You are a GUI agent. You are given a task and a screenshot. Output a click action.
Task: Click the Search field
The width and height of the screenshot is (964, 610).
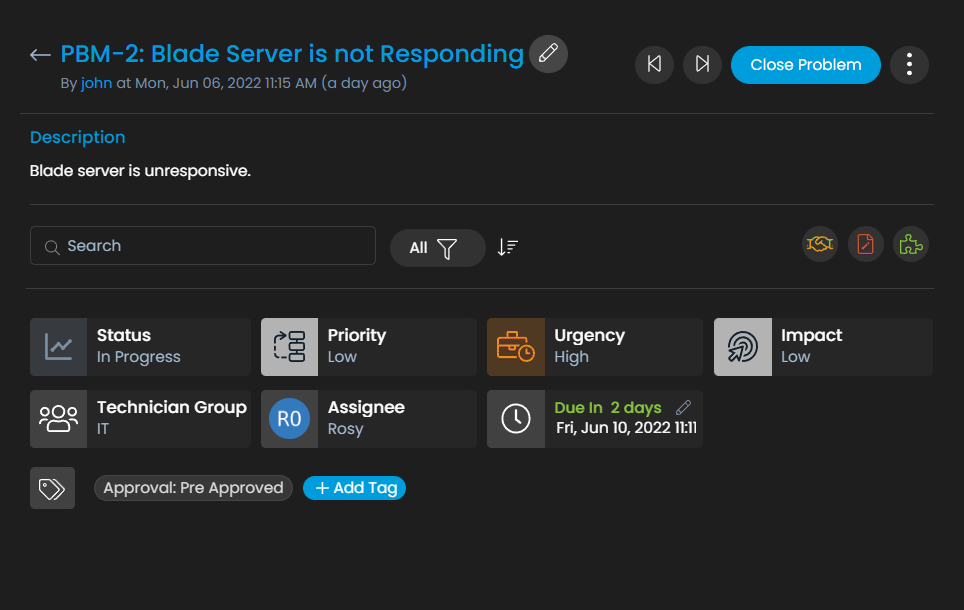203,245
